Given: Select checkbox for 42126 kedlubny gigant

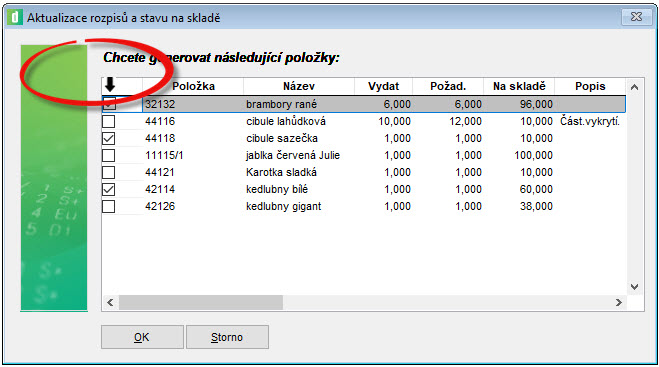Looking at the screenshot, I should point(109,206).
